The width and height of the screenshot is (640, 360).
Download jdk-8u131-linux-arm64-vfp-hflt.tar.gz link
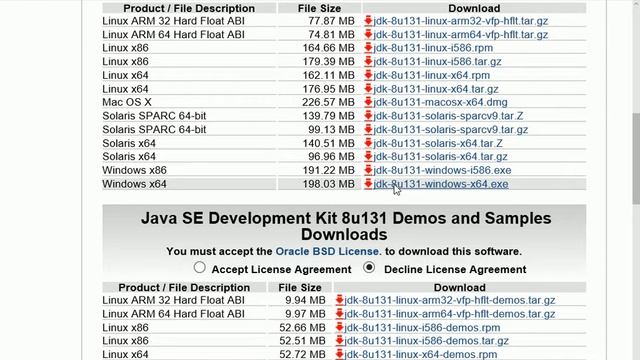coord(460,35)
